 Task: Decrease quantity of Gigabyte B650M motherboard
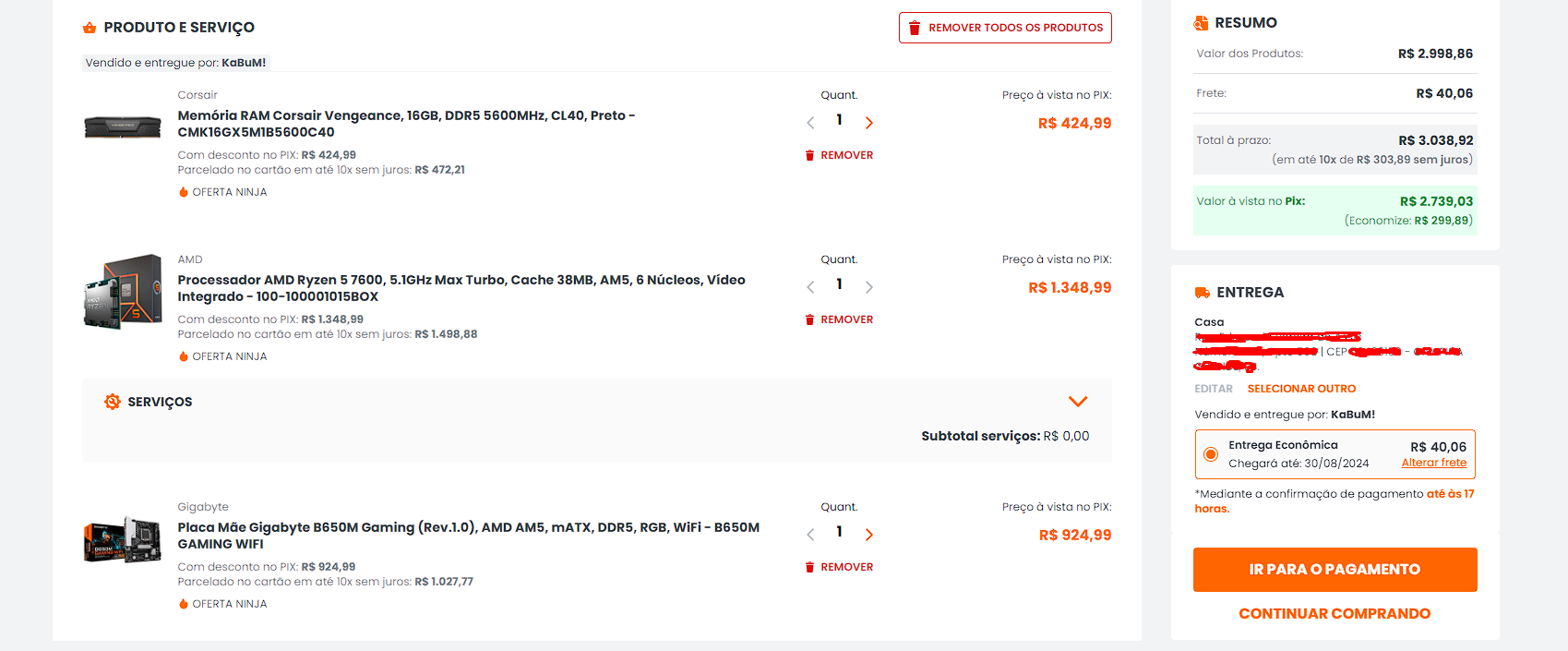pyautogui.click(x=810, y=535)
